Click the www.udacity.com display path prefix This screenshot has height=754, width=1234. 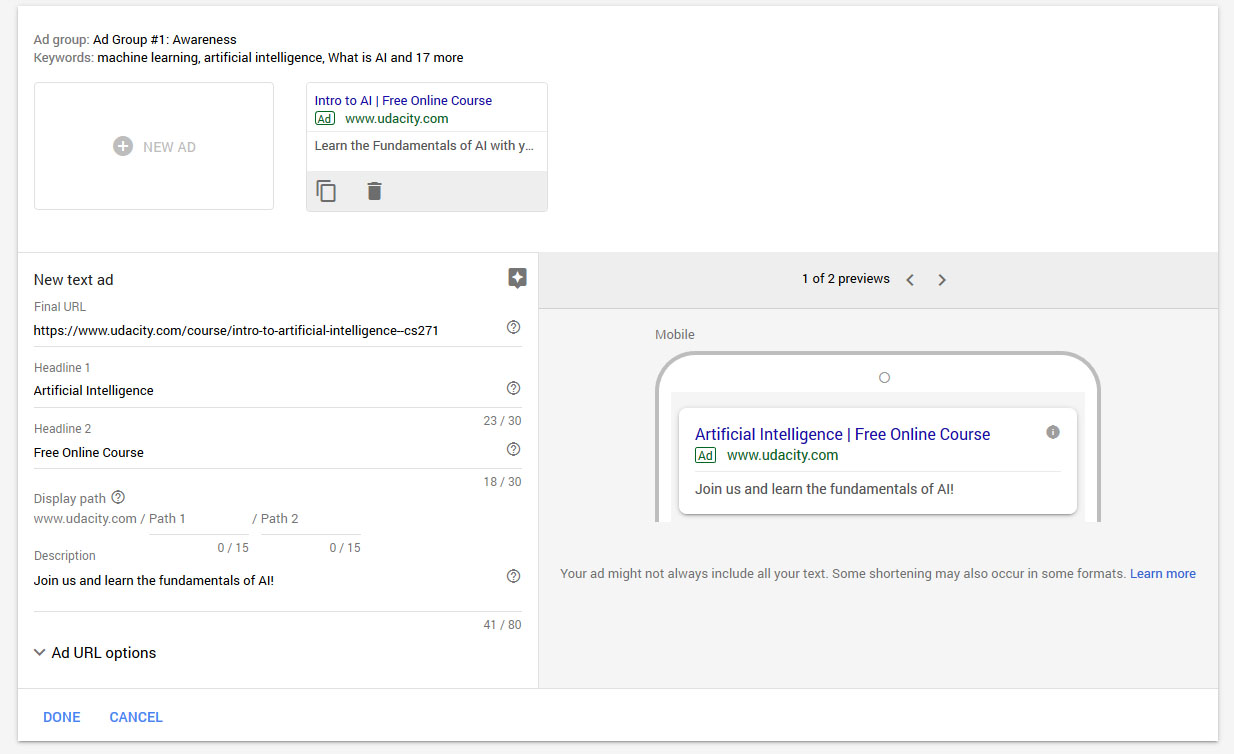85,518
